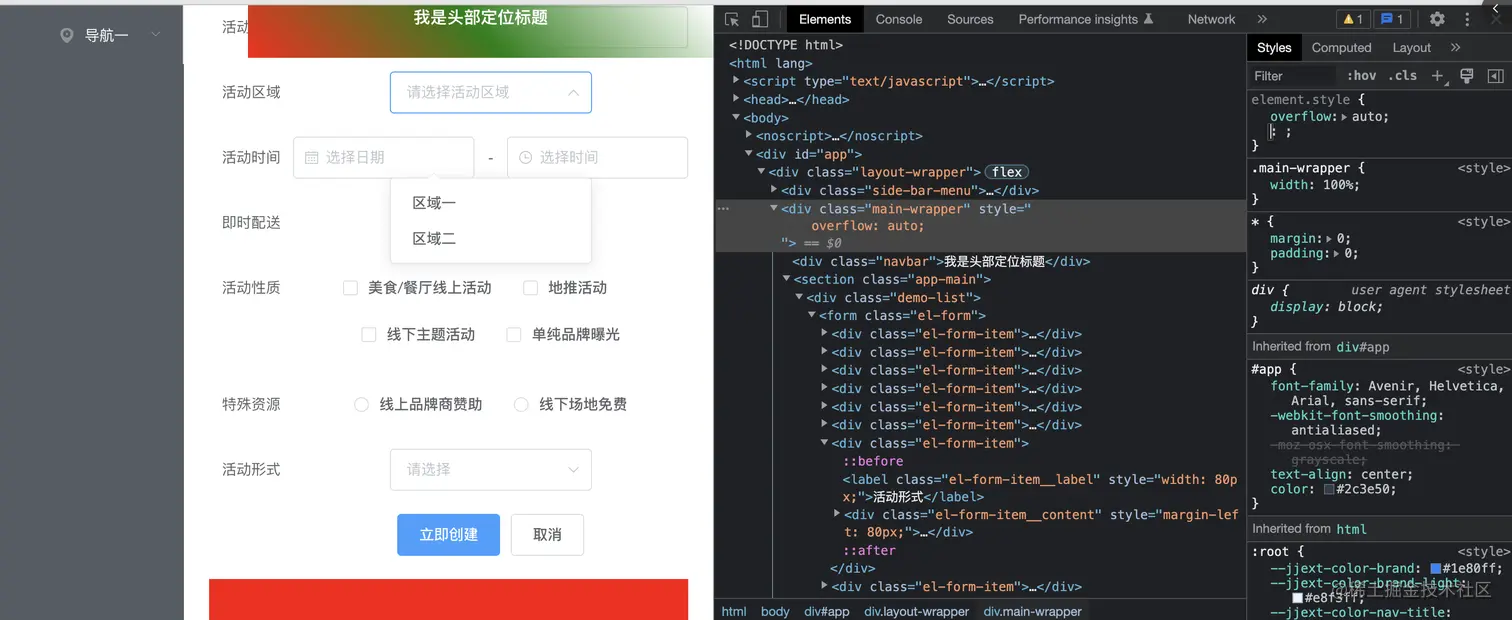The height and width of the screenshot is (620, 1512).
Task: Select the div class navbar DOM line
Action: click(x=940, y=262)
